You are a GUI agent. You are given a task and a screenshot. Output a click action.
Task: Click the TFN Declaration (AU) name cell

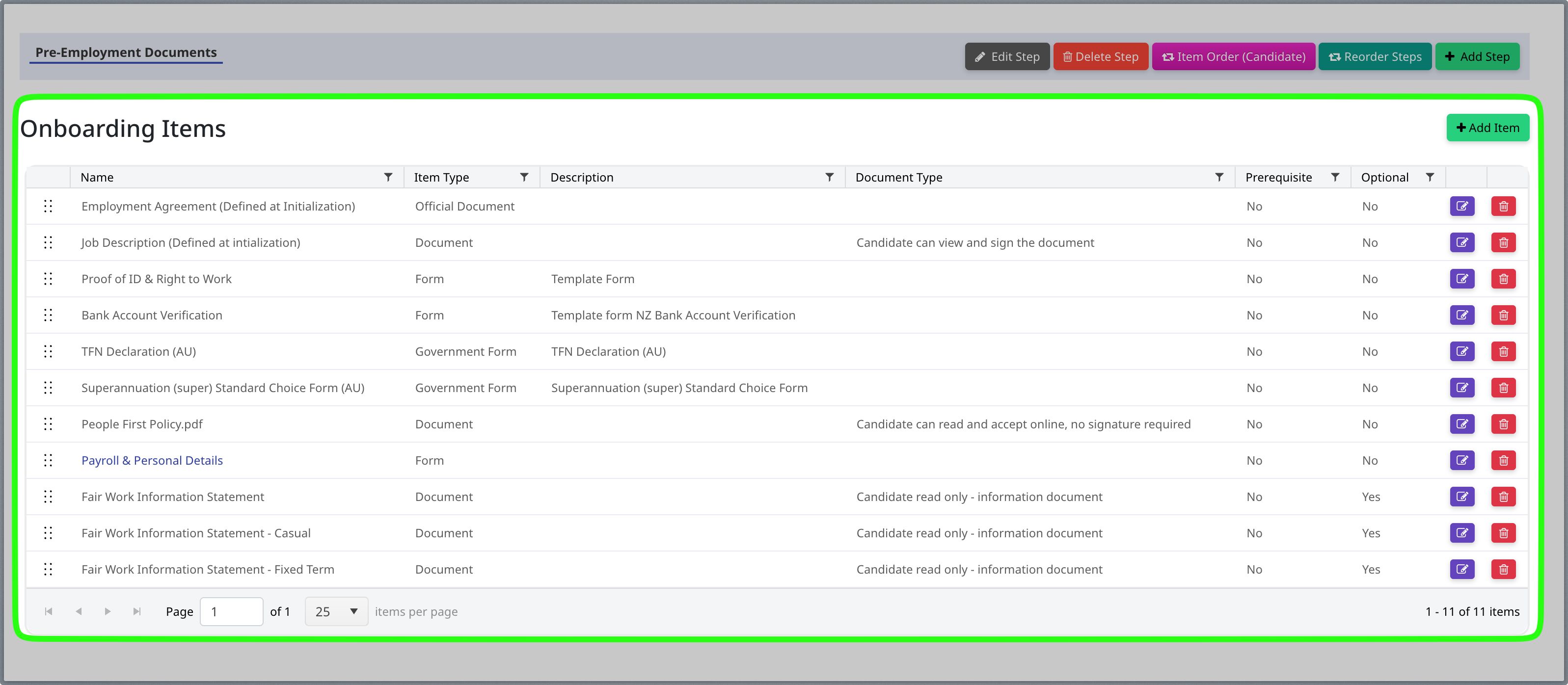(238, 352)
